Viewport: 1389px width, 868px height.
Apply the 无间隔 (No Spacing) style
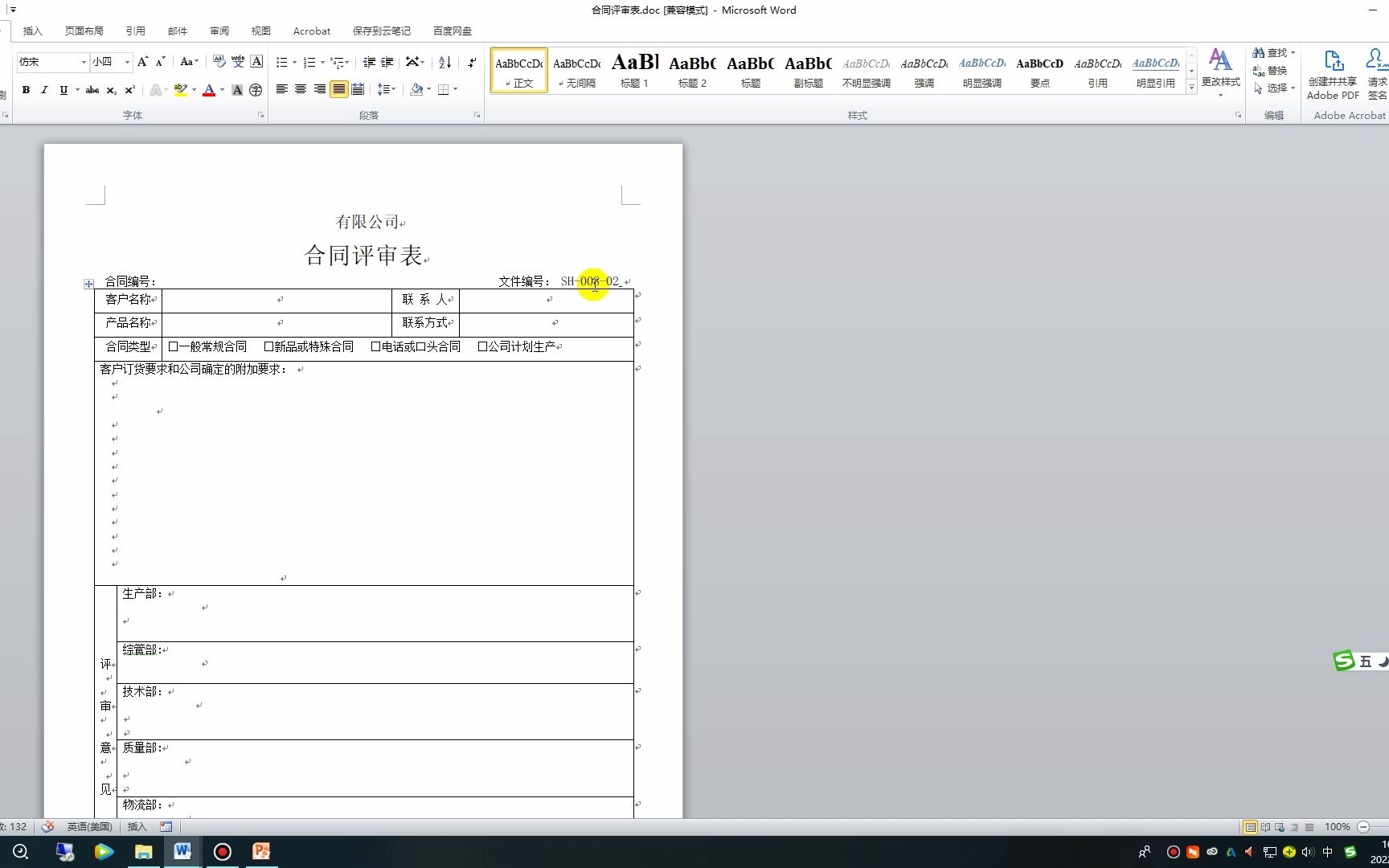577,71
